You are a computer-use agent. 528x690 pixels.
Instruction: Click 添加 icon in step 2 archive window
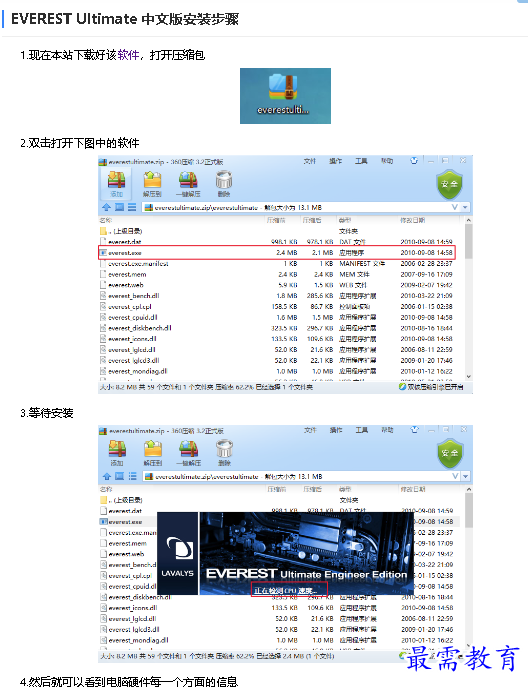click(x=116, y=184)
